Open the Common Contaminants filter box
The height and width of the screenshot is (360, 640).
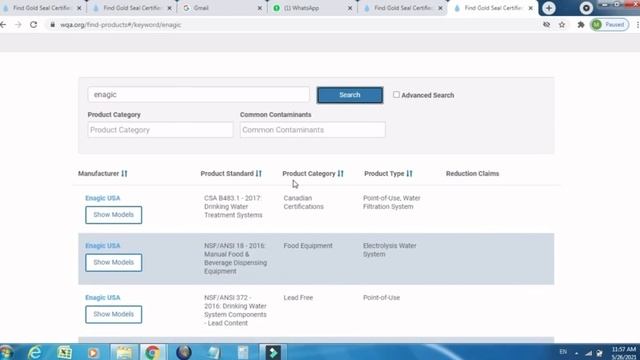pos(312,130)
